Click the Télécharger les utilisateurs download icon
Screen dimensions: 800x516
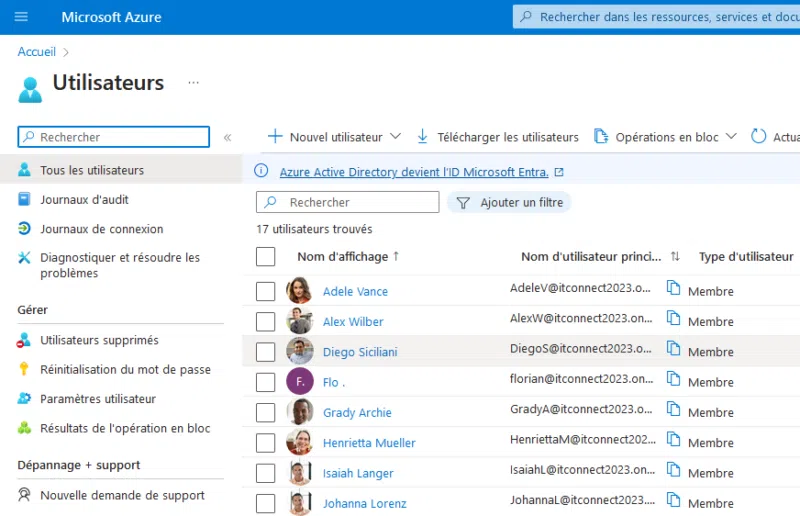click(422, 137)
